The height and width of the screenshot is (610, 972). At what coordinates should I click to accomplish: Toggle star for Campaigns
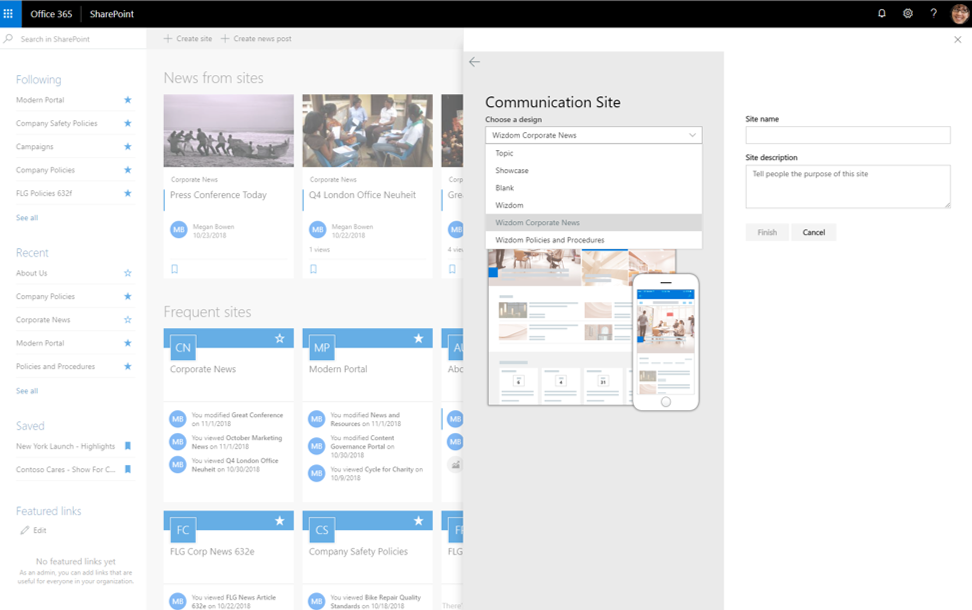click(128, 147)
